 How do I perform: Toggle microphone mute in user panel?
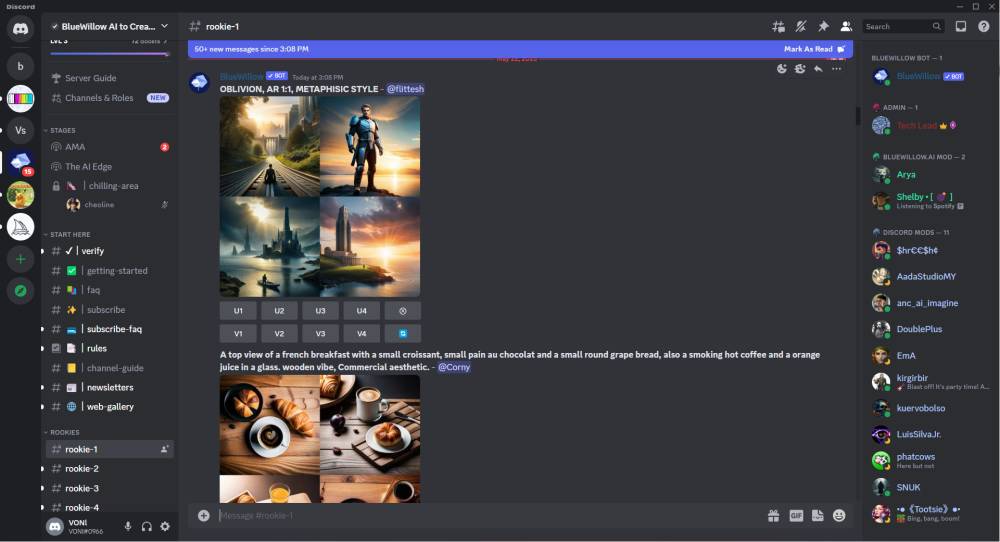[128, 526]
